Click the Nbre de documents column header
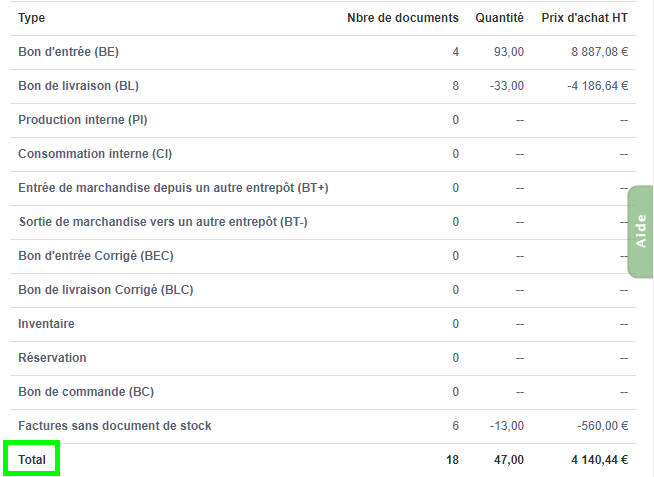 [402, 18]
